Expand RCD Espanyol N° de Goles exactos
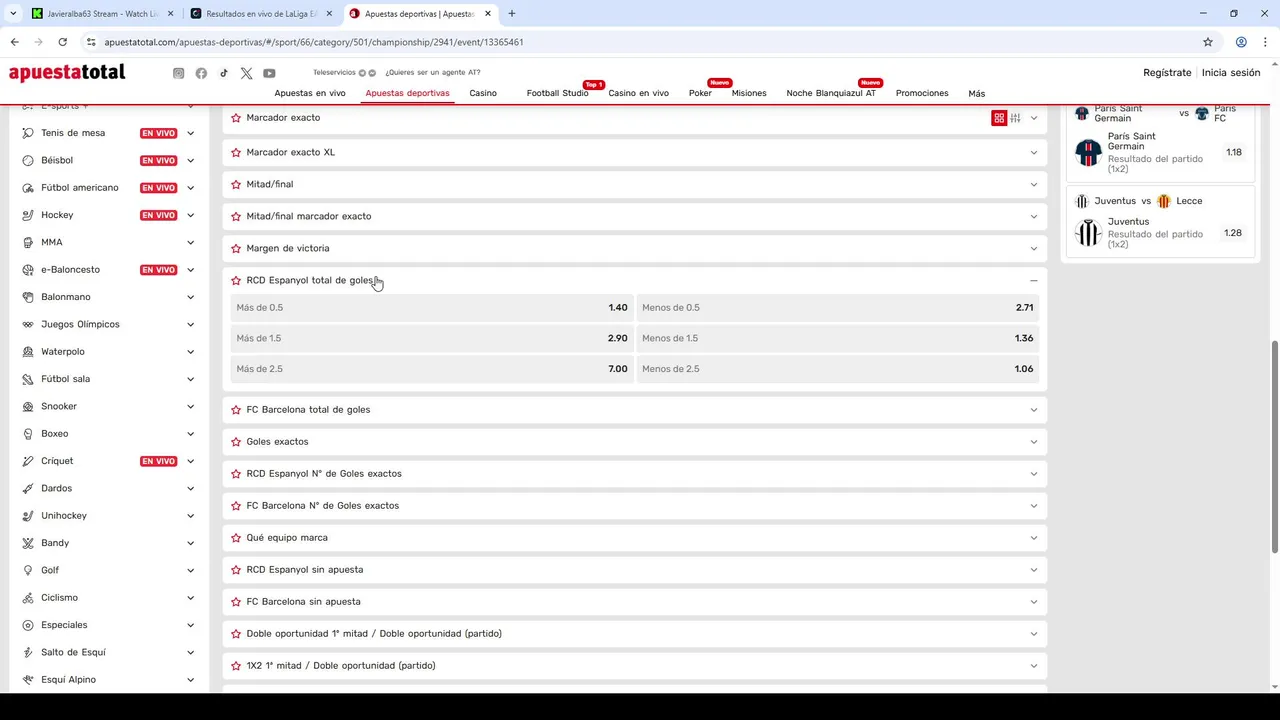1280x720 pixels. 1034,473
